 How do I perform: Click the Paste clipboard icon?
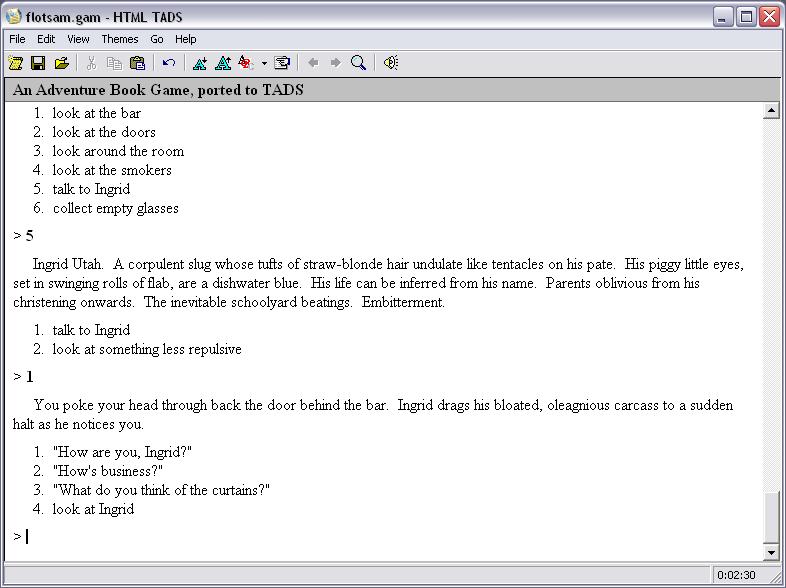[137, 63]
